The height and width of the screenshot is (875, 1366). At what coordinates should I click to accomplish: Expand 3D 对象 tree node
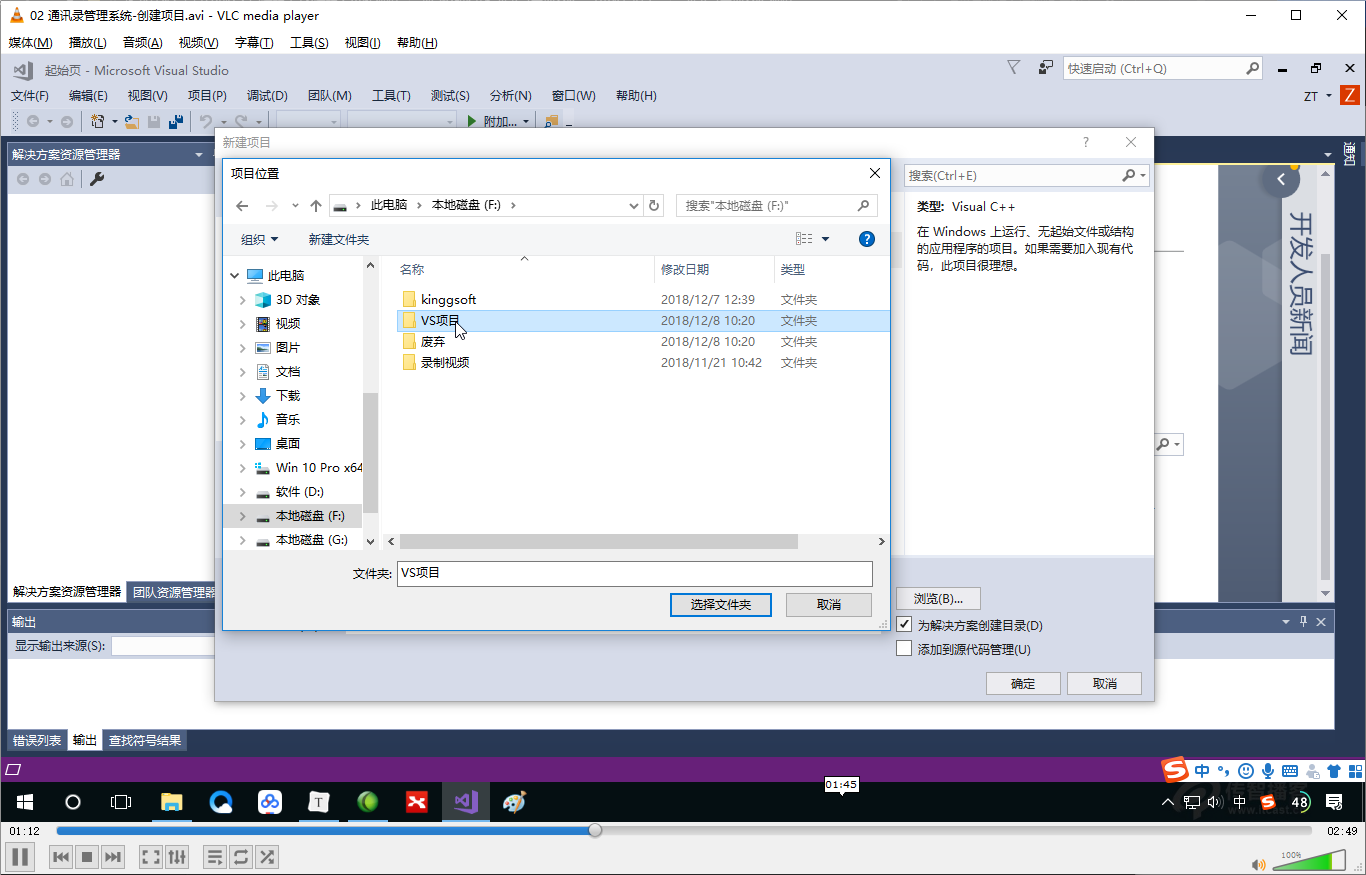pyautogui.click(x=243, y=300)
